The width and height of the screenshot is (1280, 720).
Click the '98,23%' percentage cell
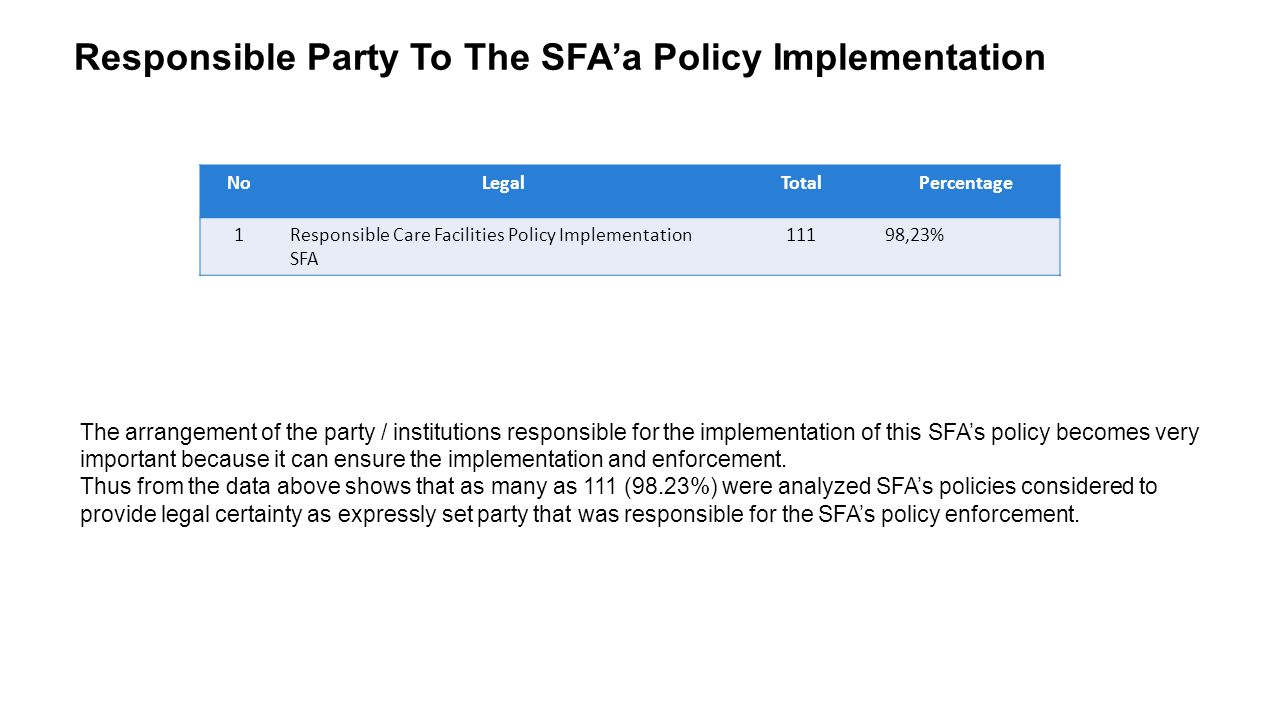pyautogui.click(x=915, y=235)
